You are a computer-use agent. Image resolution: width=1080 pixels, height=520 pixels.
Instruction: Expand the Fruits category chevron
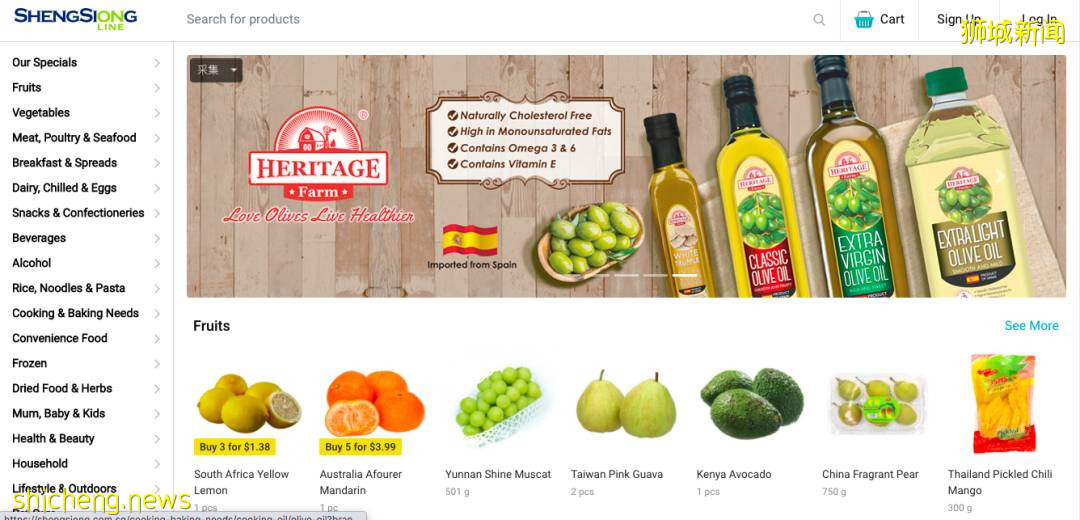pyautogui.click(x=157, y=88)
